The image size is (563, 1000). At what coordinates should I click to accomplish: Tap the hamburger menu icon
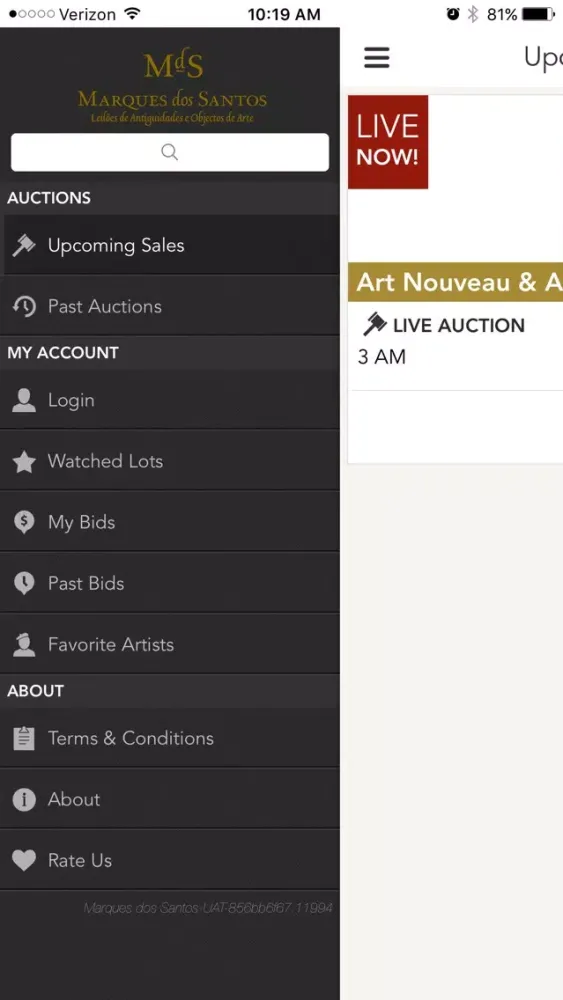376,57
